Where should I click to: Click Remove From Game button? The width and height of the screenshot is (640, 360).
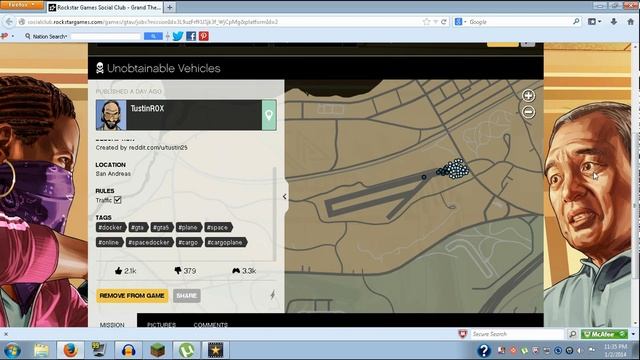click(132, 296)
